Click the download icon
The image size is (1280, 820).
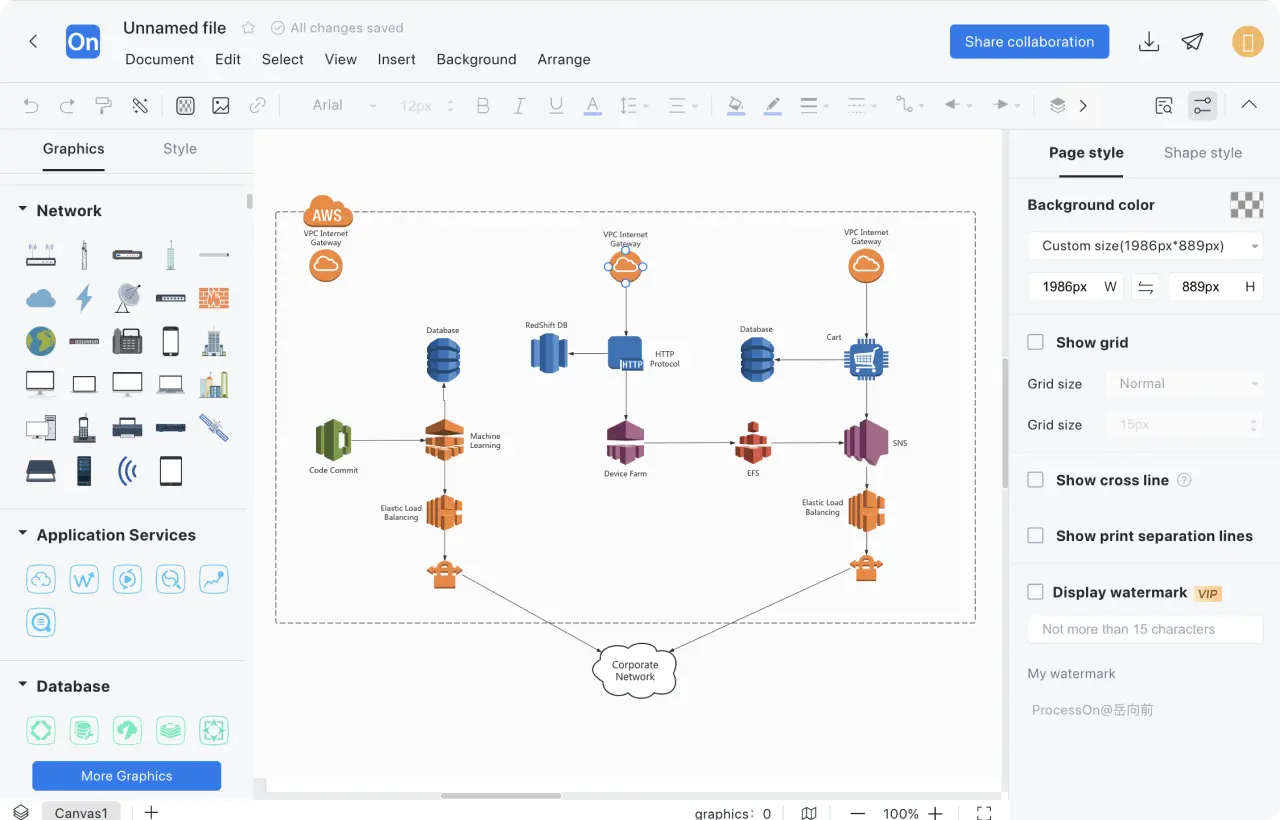tap(1149, 42)
